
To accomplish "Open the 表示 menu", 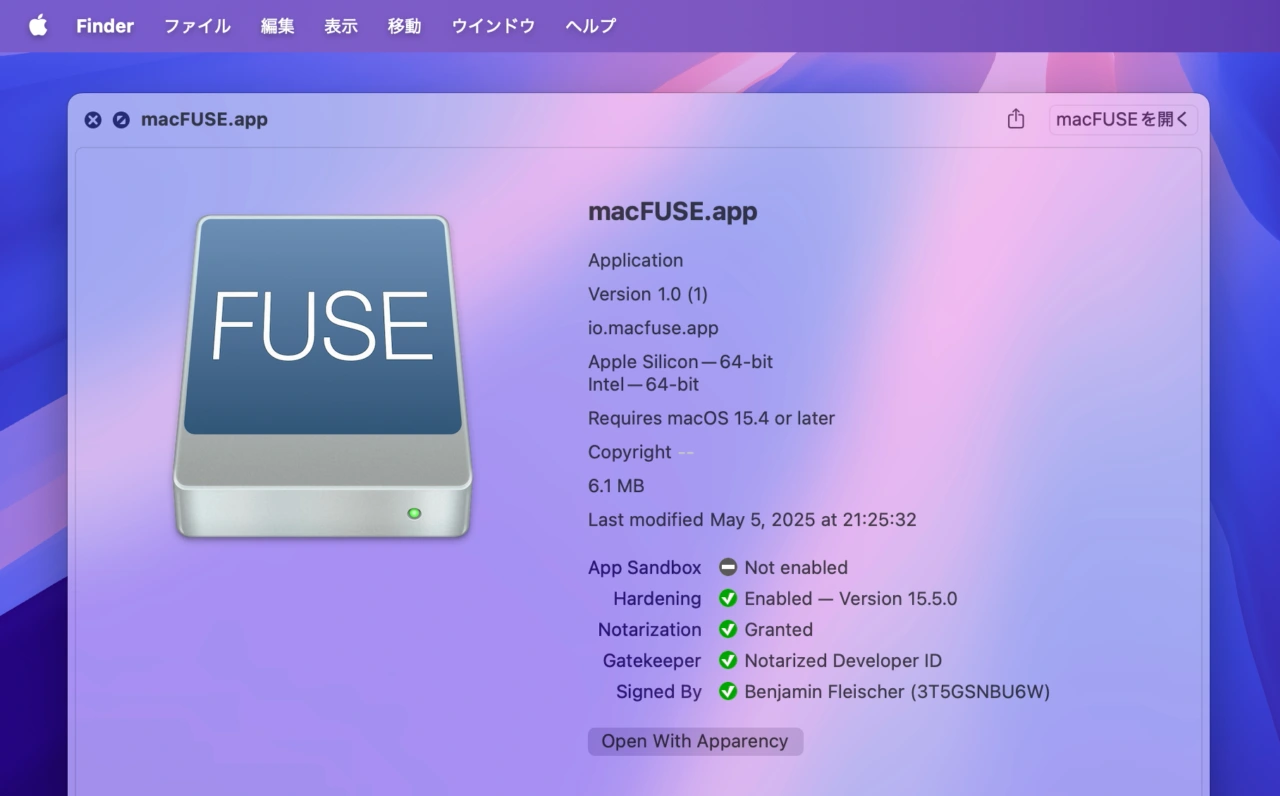I will click(x=341, y=26).
